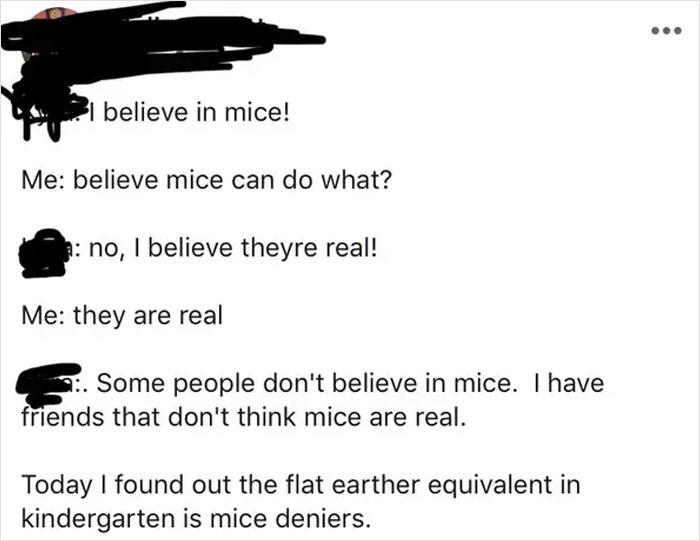700x541 pixels.
Task: Click the reply "Me: they are real"
Action: pos(123,316)
